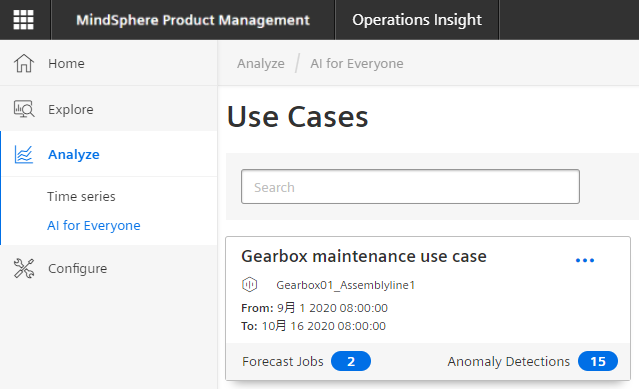Open the Gearbox maintenance use case title
Screen dimensions: 639x389
click(x=364, y=256)
